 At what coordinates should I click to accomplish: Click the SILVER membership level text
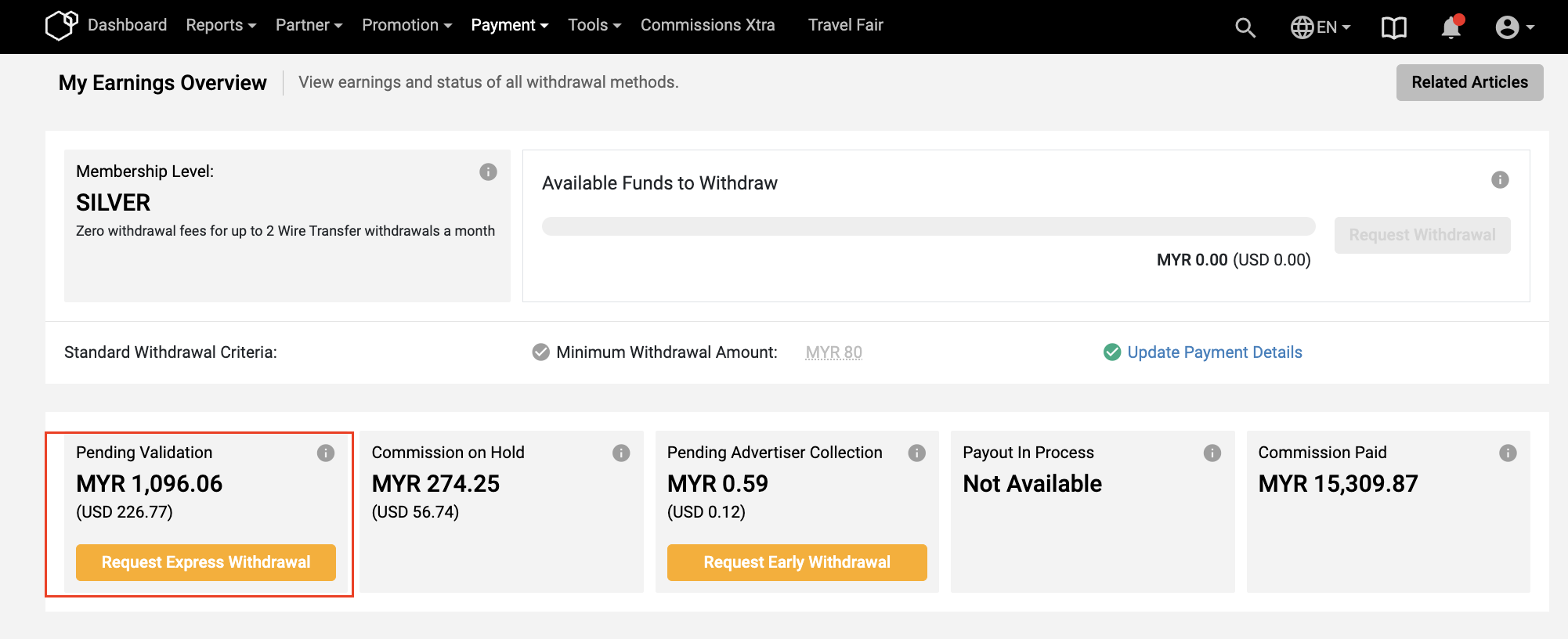(113, 203)
